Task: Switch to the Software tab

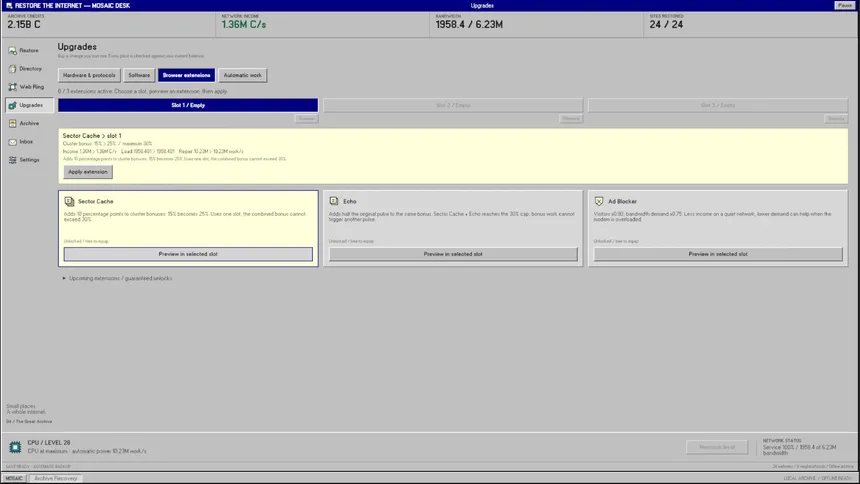Action: coord(139,75)
